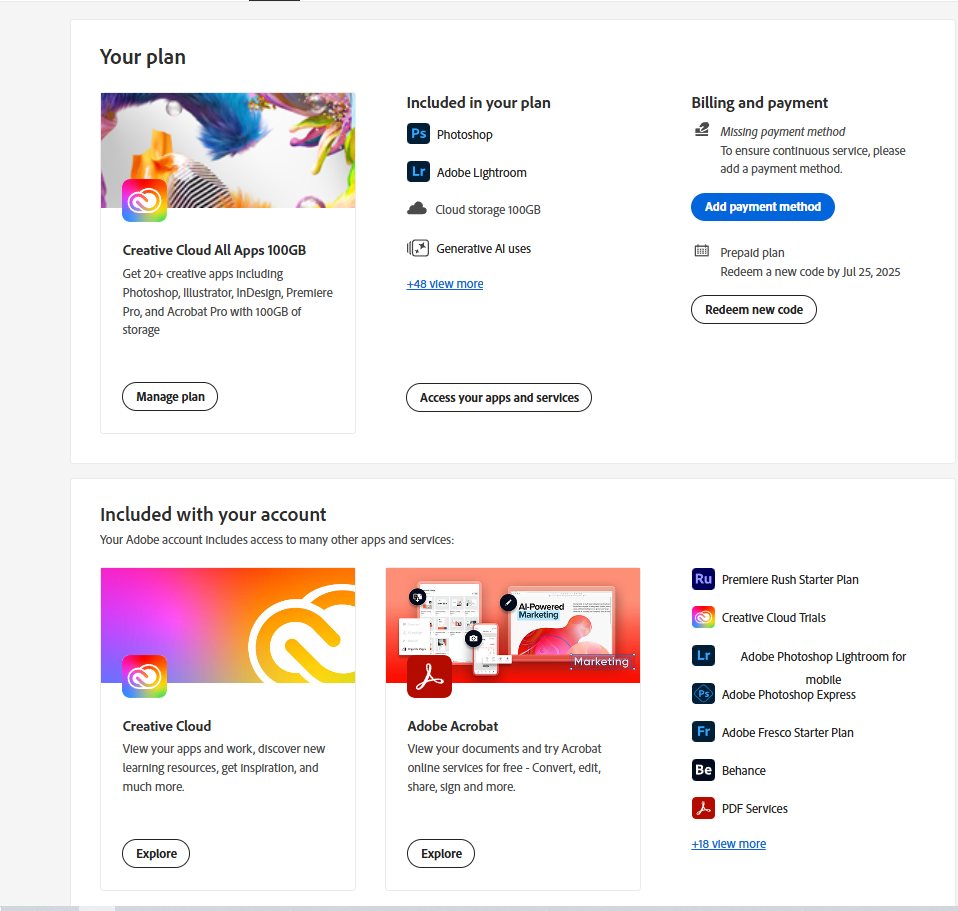The width and height of the screenshot is (958, 911).
Task: Click the Adobe Photoshop Express text
Action: (x=788, y=695)
